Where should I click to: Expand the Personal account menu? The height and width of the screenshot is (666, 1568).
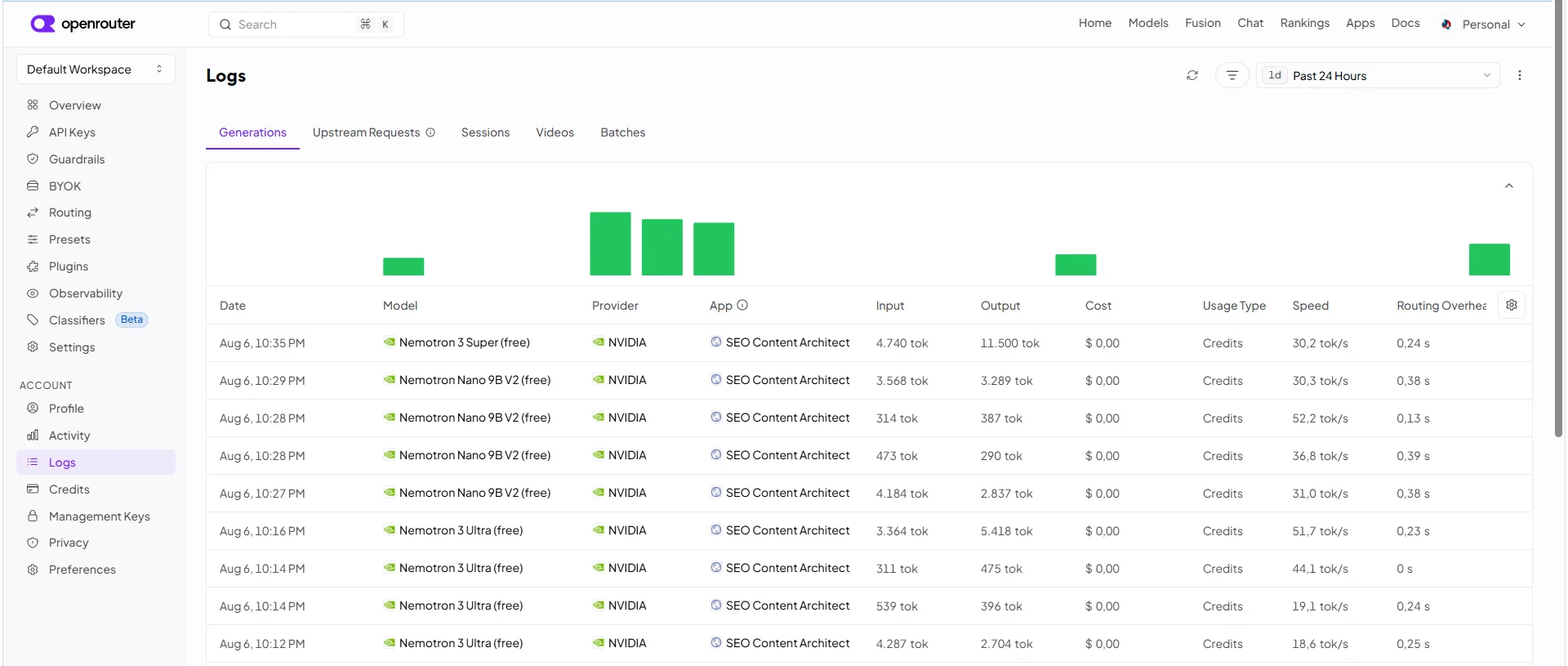click(x=1483, y=25)
